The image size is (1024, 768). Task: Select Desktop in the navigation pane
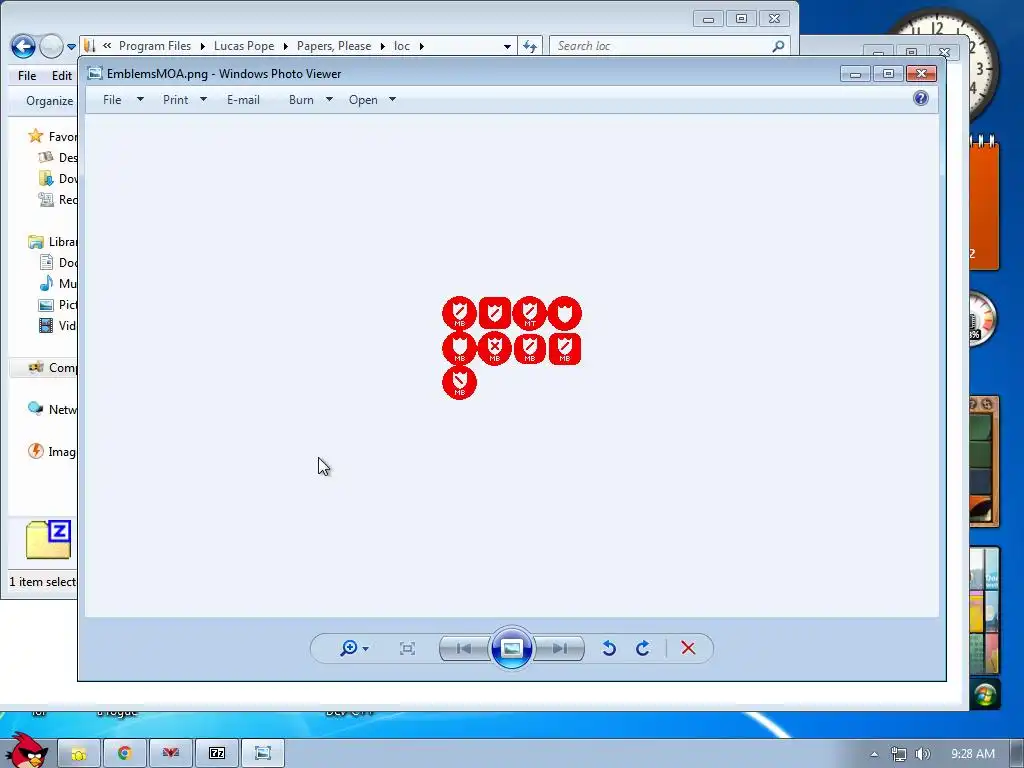pyautogui.click(x=57, y=157)
